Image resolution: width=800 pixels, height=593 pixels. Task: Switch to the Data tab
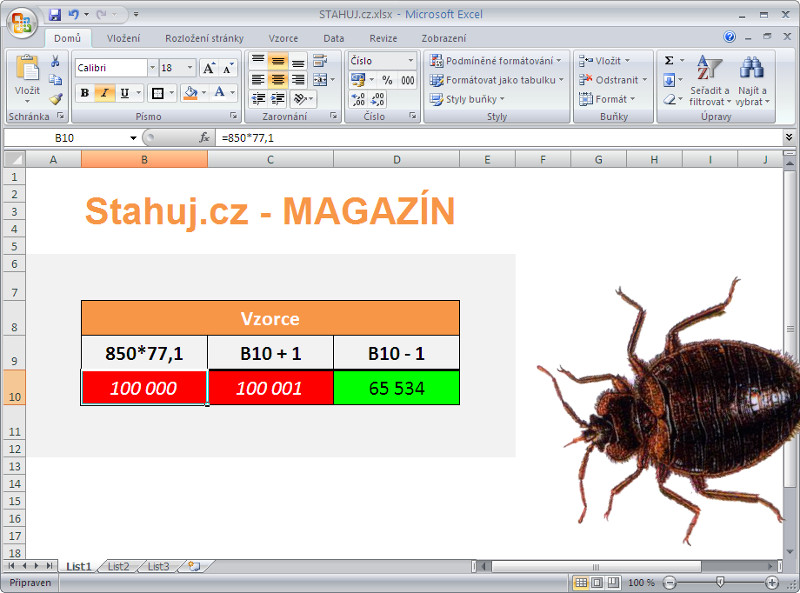point(334,38)
